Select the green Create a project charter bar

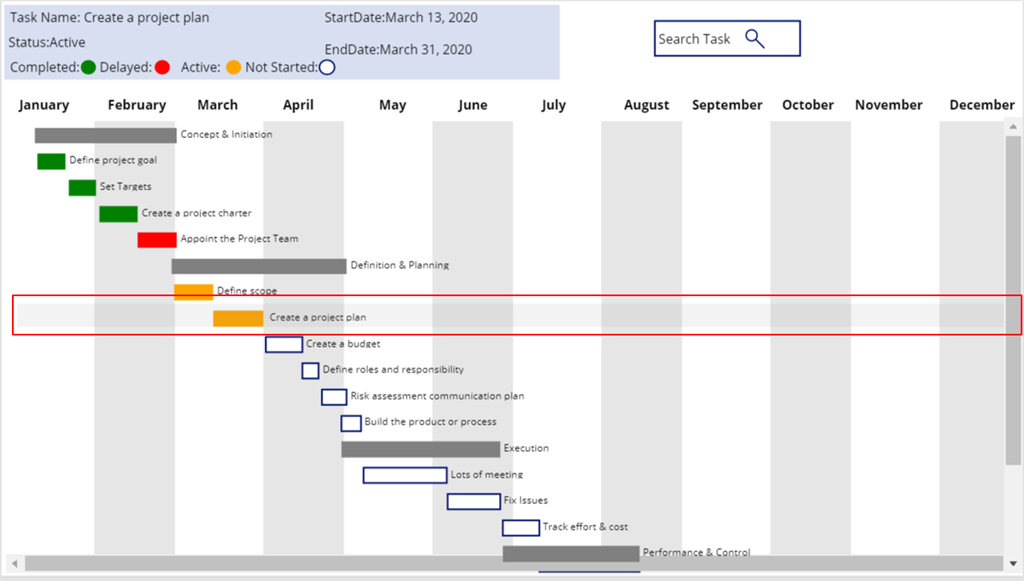coord(118,213)
